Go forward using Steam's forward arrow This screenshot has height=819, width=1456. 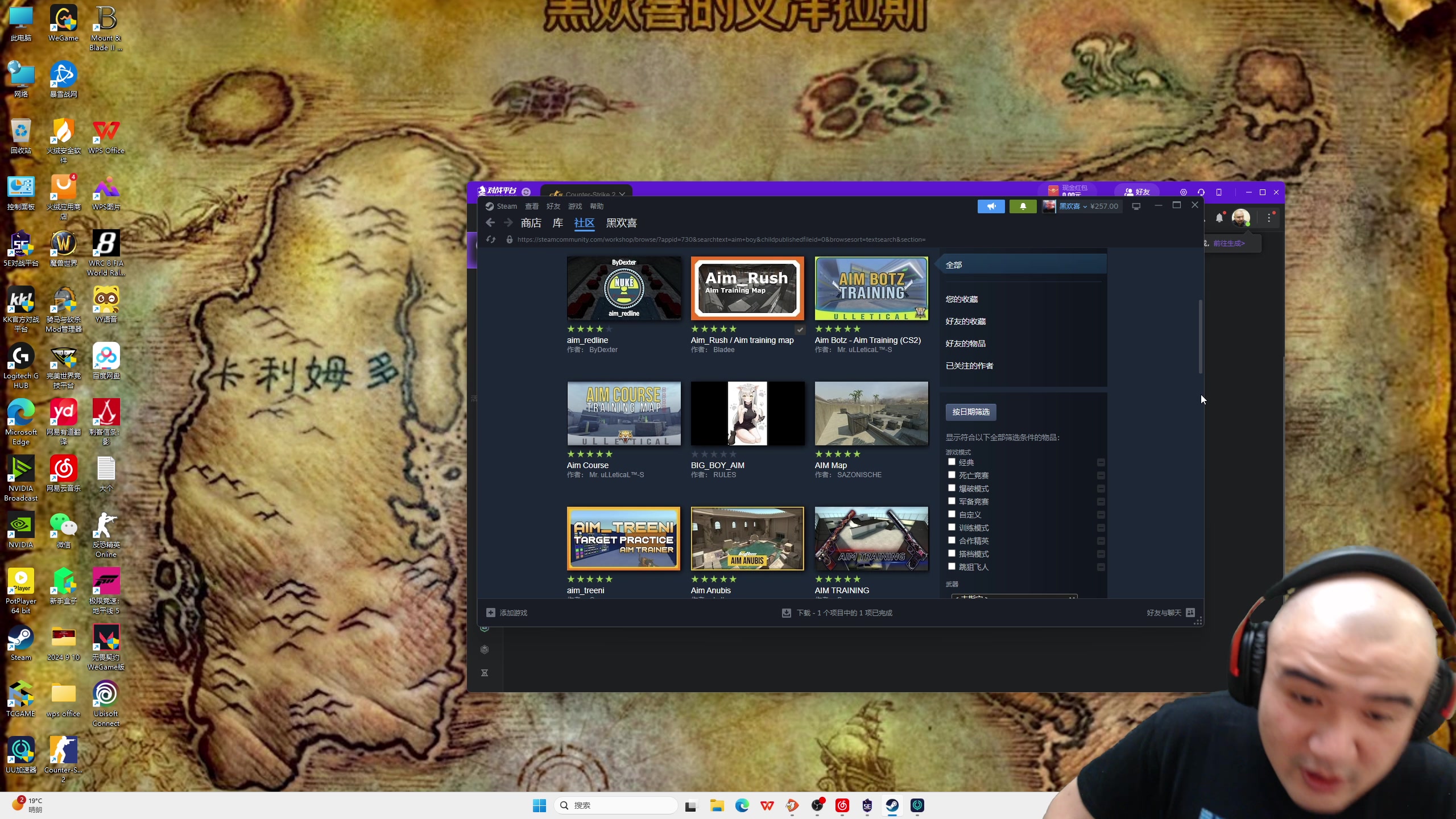[508, 223]
